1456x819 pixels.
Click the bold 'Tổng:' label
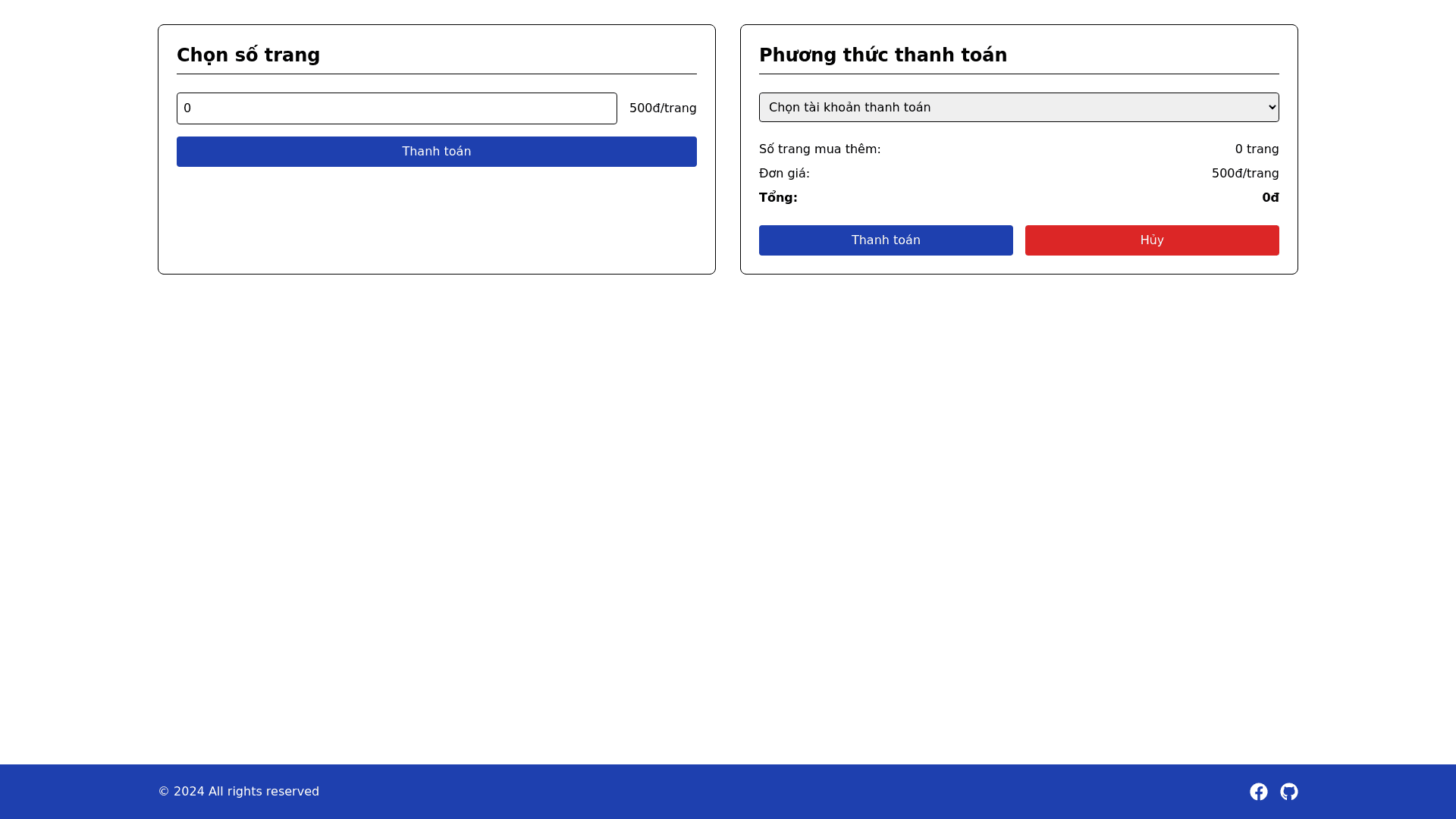[x=777, y=198]
